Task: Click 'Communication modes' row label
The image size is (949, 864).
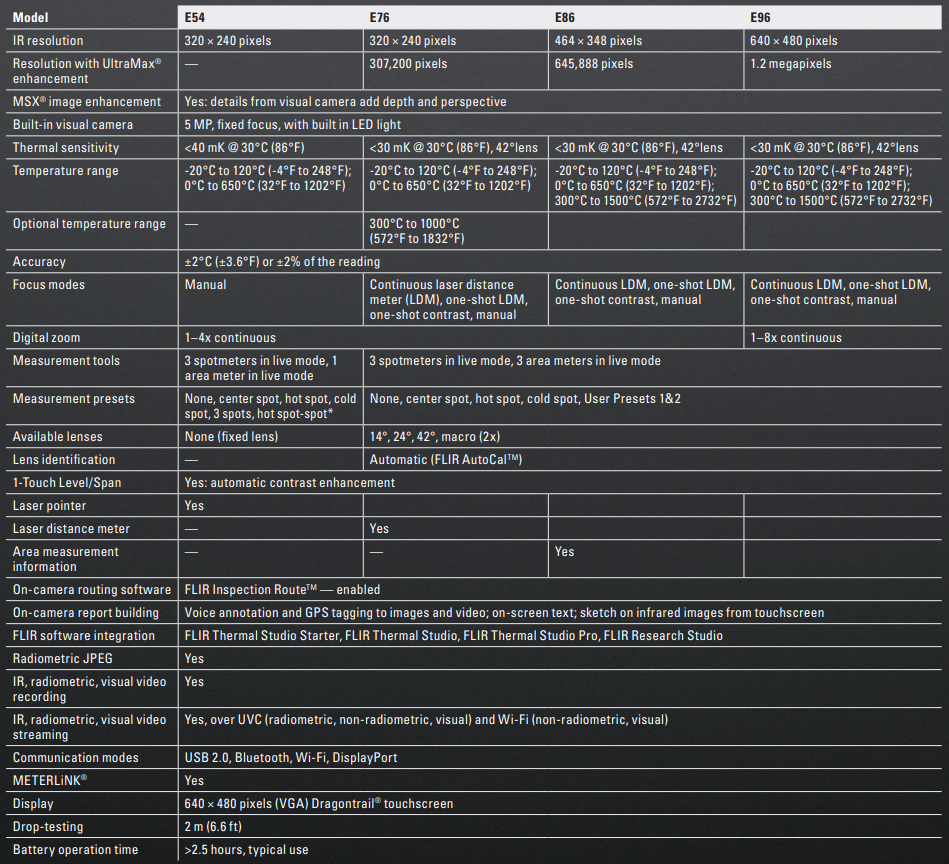Action: coord(75,758)
